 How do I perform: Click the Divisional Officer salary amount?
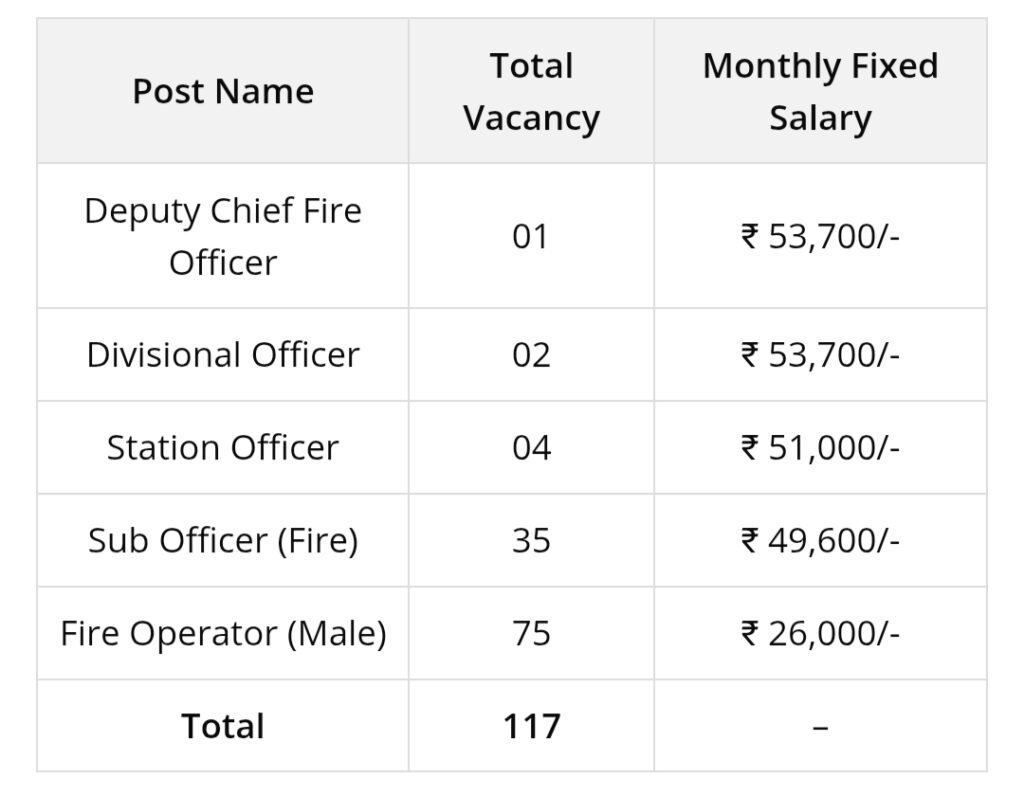[820, 355]
